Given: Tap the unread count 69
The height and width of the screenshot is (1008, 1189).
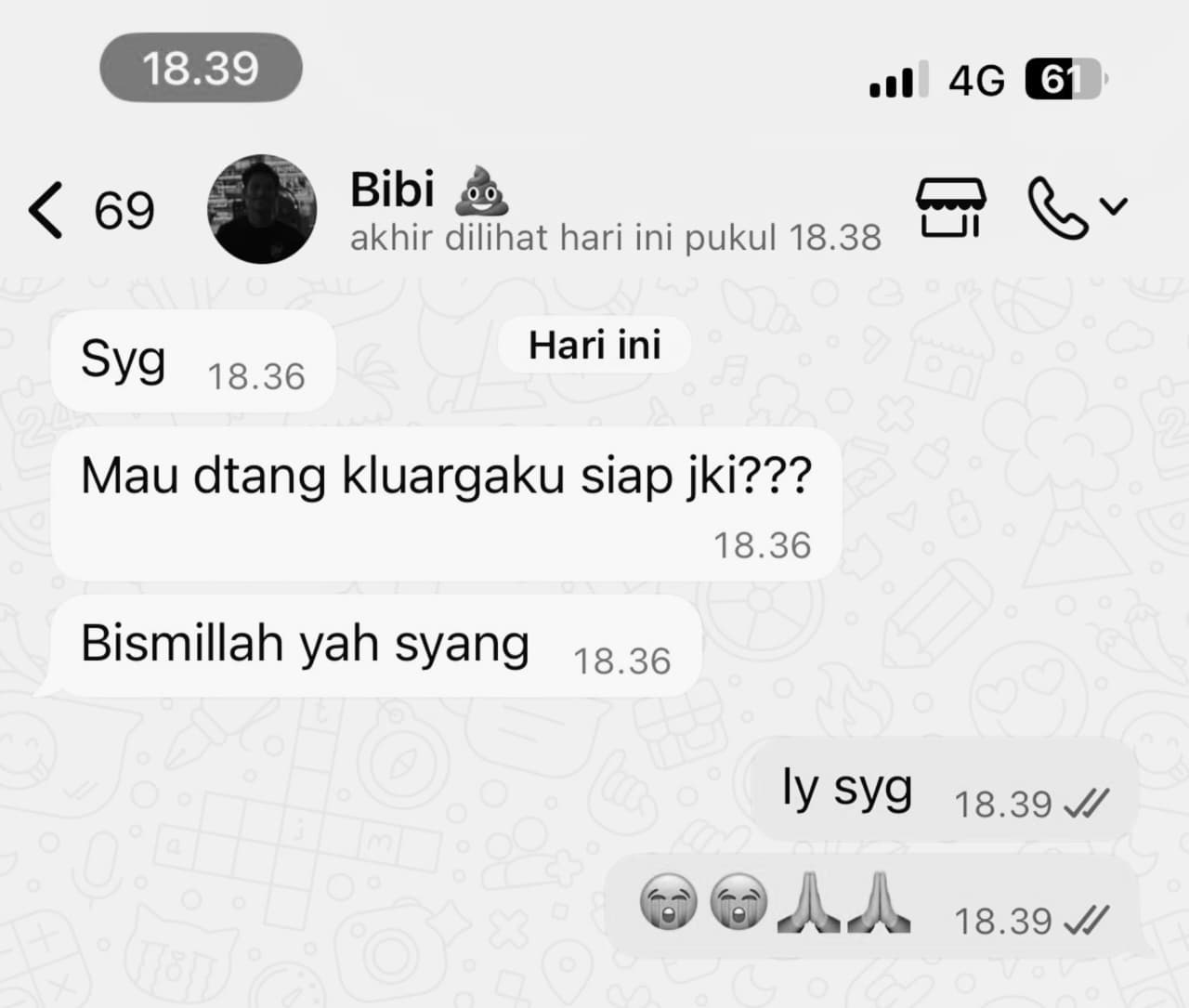Looking at the screenshot, I should (124, 211).
